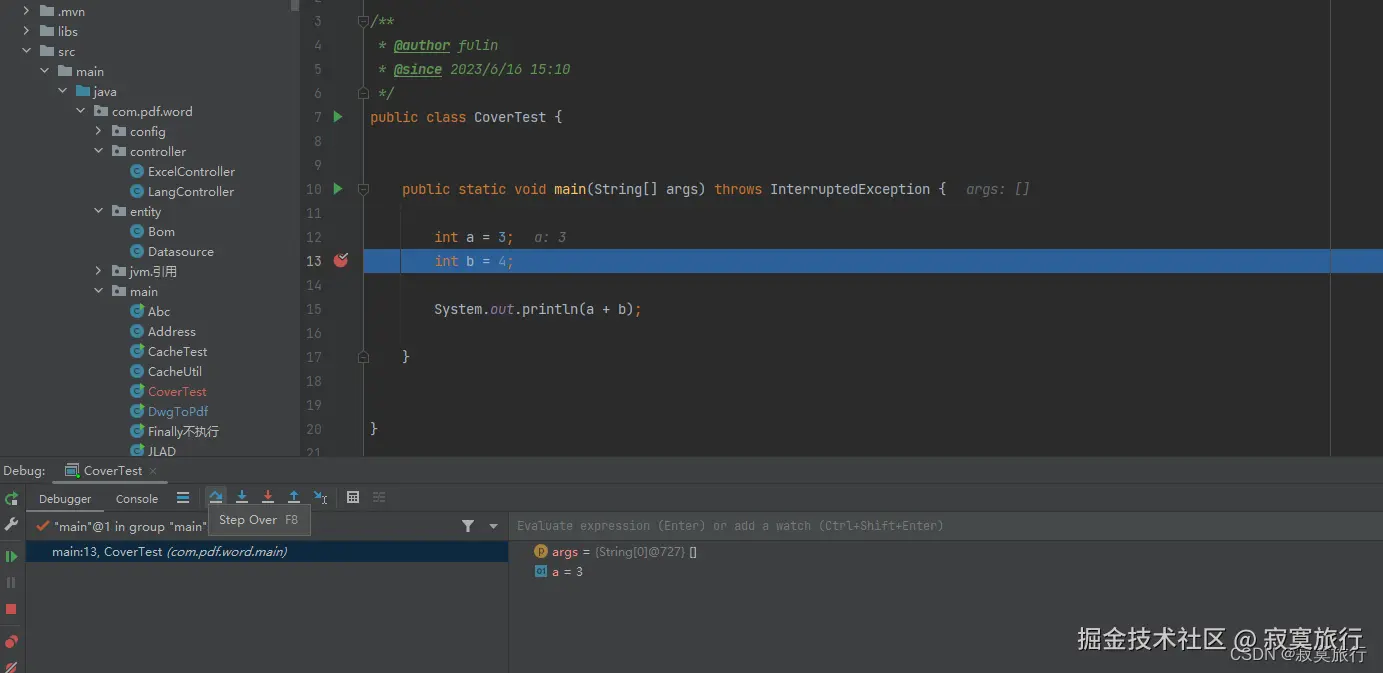Expand the .mvn folder
The width and height of the screenshot is (1383, 673).
(27, 12)
